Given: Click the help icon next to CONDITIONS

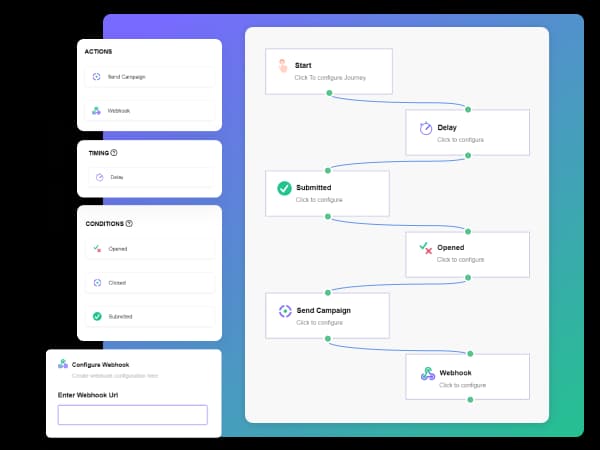Looking at the screenshot, I should pyautogui.click(x=130, y=224).
